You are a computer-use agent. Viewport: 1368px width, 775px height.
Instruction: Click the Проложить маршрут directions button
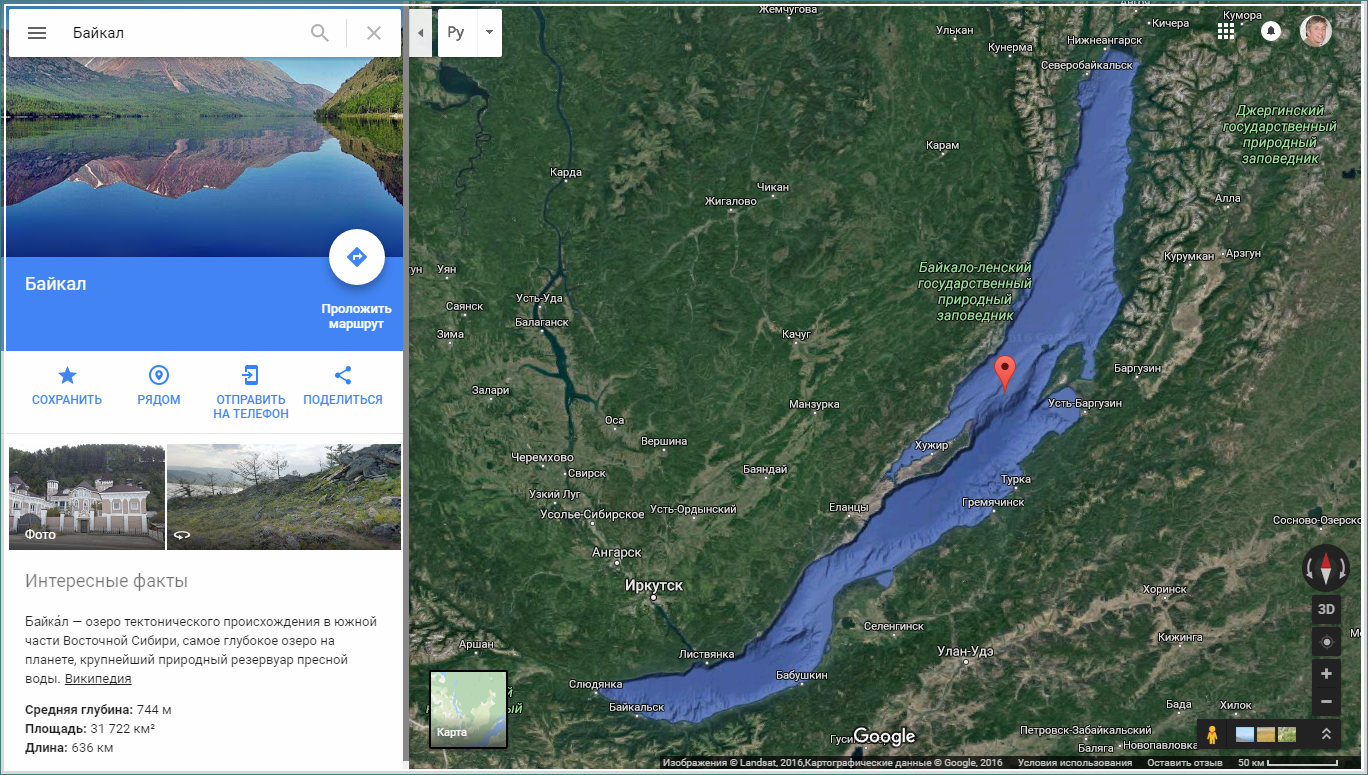357,258
